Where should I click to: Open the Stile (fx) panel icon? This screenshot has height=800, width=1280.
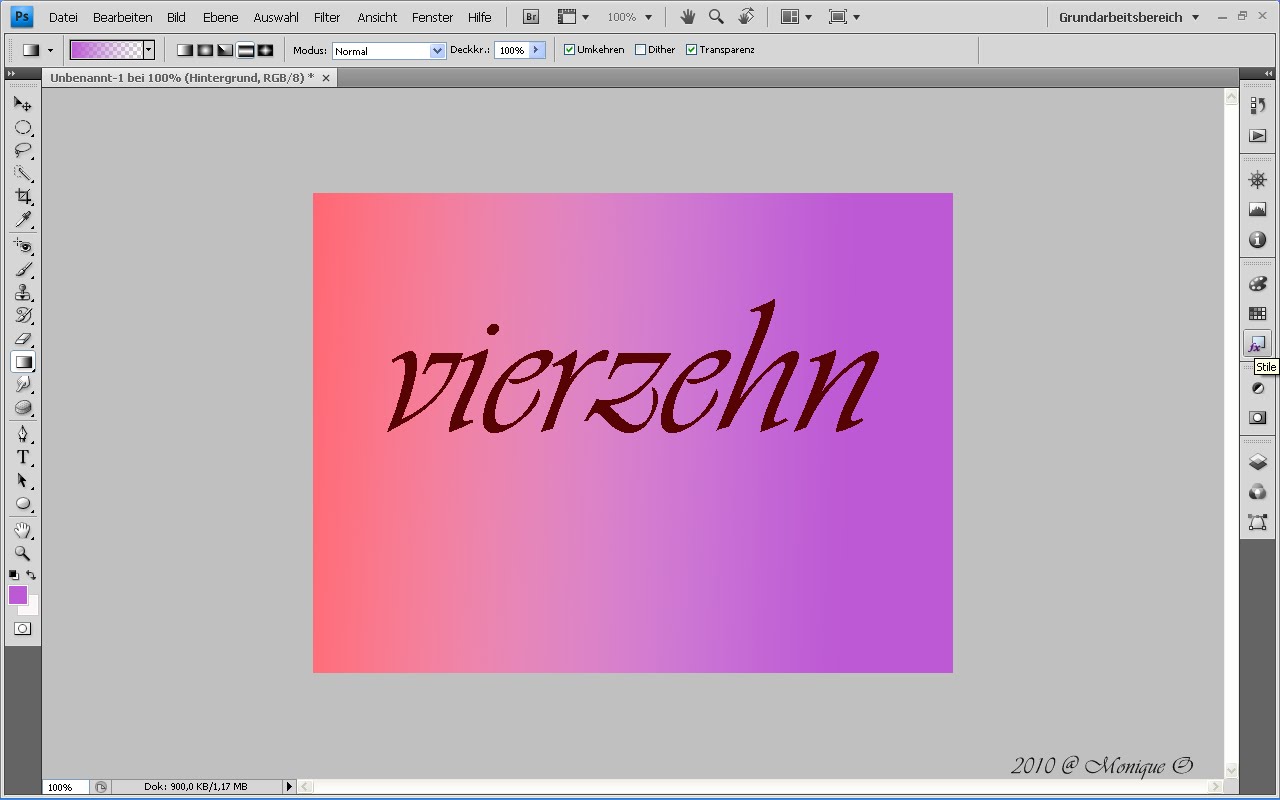click(1257, 344)
